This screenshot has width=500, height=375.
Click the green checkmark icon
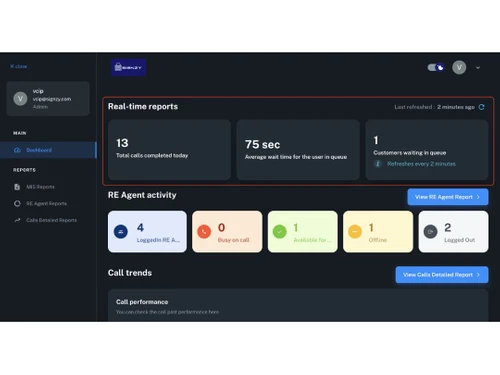pyautogui.click(x=280, y=231)
